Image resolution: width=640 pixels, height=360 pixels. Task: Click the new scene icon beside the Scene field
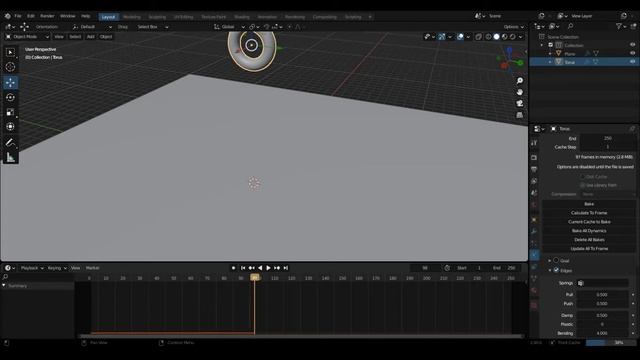pos(542,16)
